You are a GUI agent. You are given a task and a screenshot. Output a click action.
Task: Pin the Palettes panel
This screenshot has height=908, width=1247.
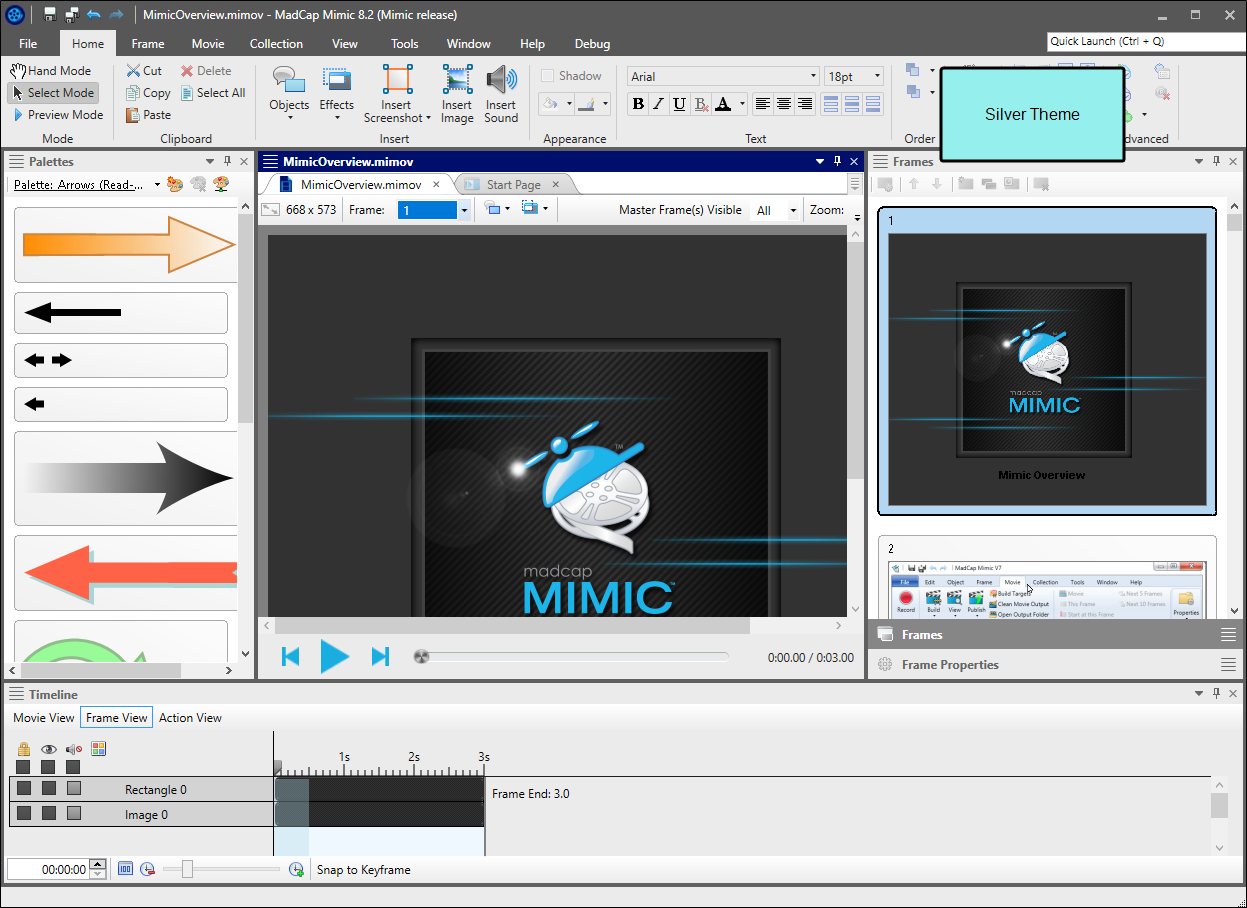pos(227,161)
